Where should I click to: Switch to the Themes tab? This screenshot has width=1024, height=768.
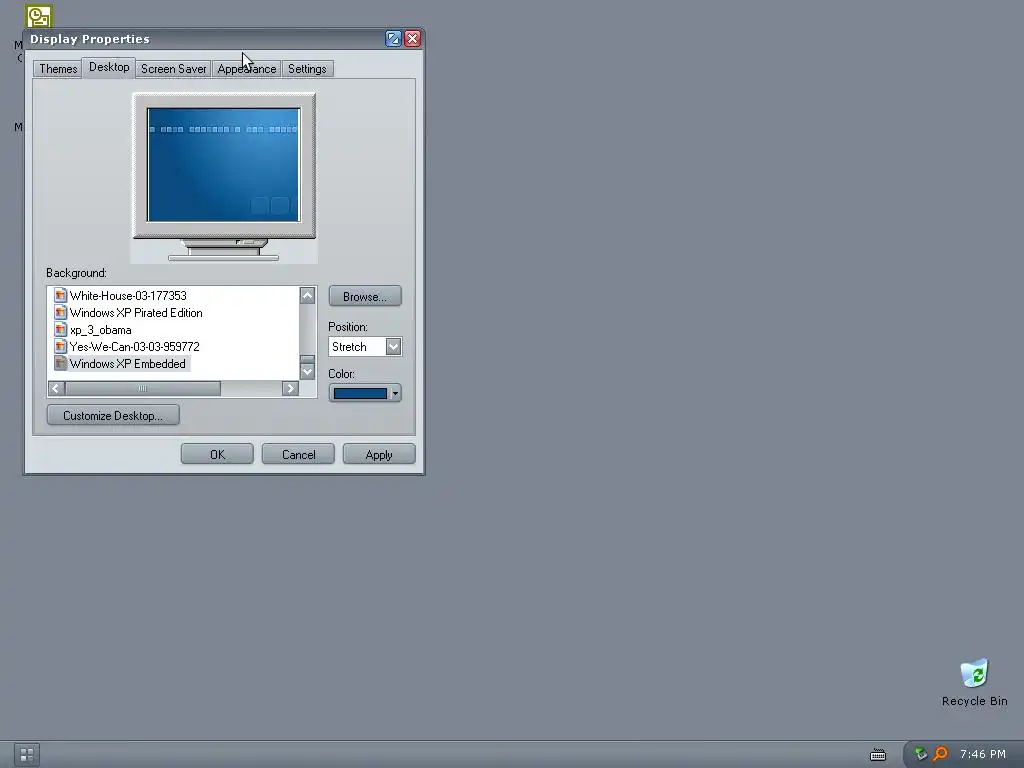pyautogui.click(x=58, y=69)
